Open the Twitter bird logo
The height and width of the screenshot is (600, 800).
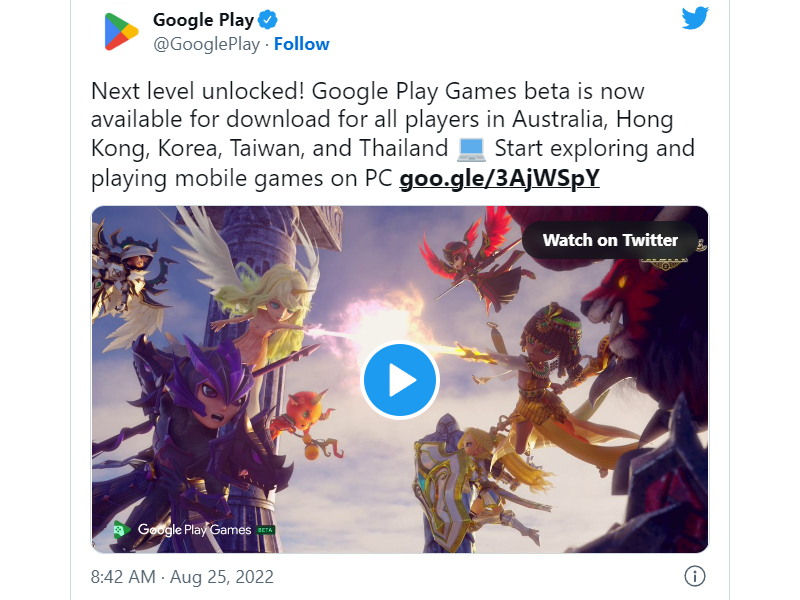point(695,18)
